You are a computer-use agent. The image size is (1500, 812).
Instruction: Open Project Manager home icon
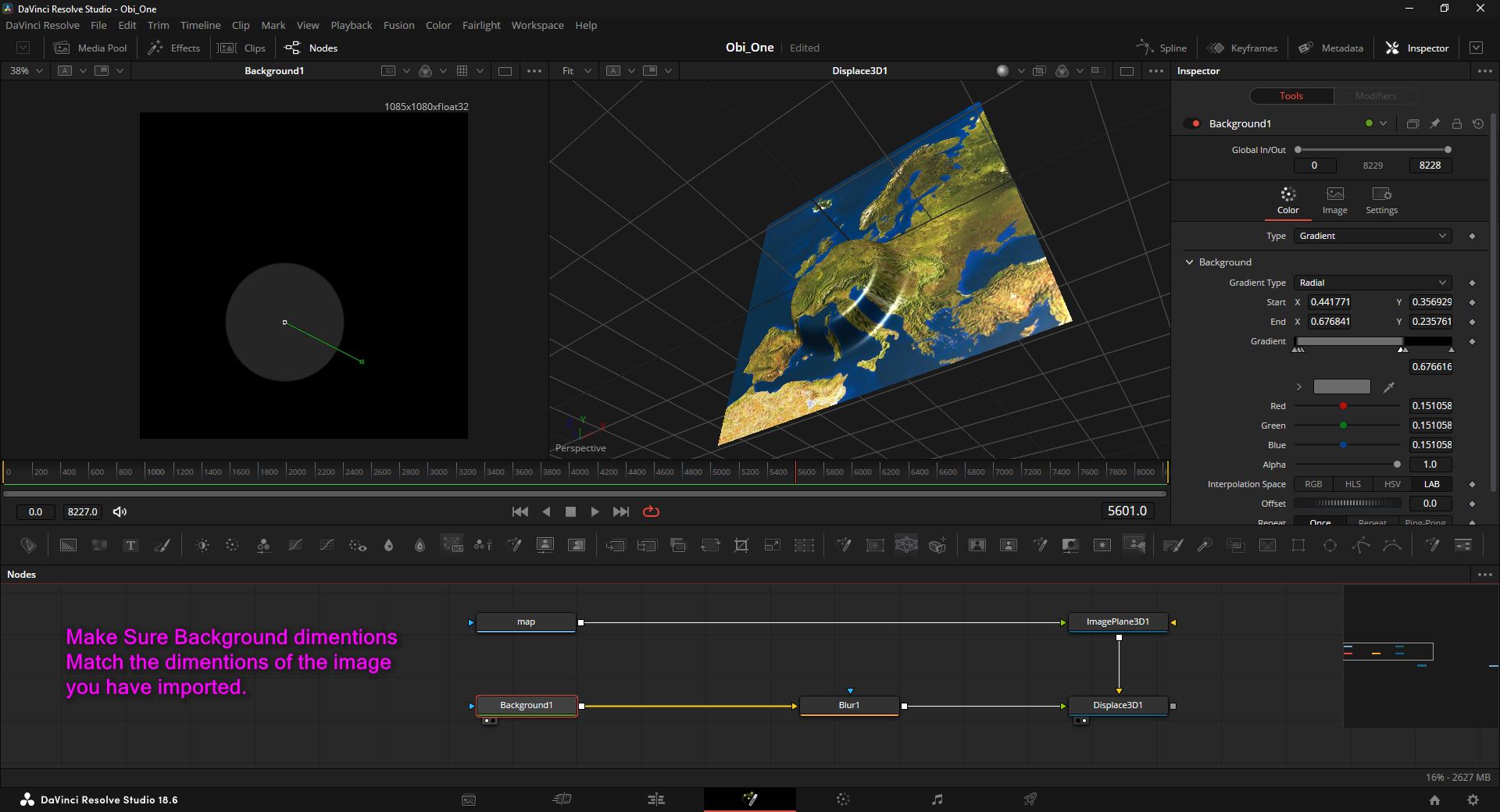pos(1434,800)
